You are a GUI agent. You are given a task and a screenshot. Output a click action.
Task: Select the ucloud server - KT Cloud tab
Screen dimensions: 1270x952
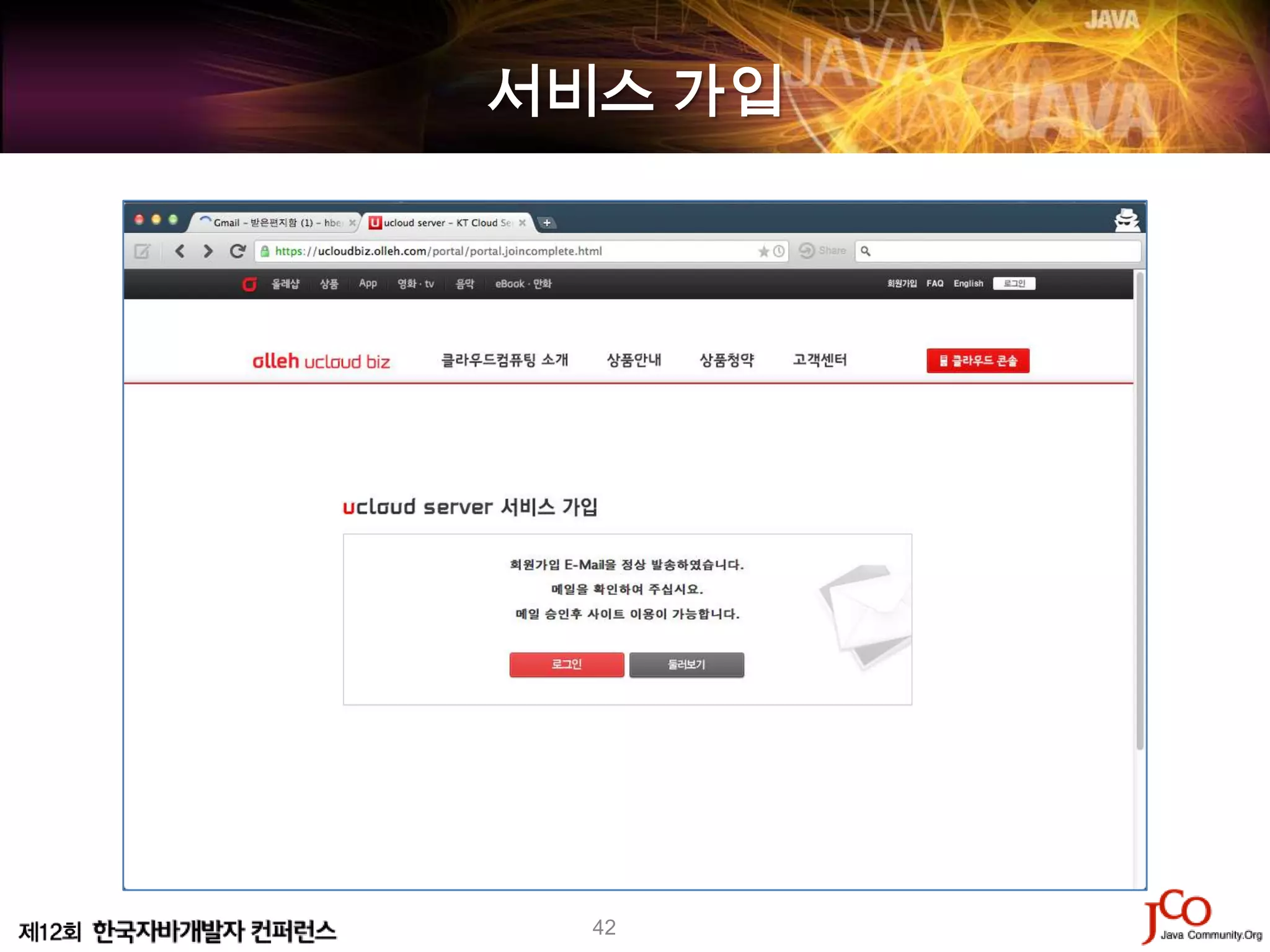click(448, 223)
